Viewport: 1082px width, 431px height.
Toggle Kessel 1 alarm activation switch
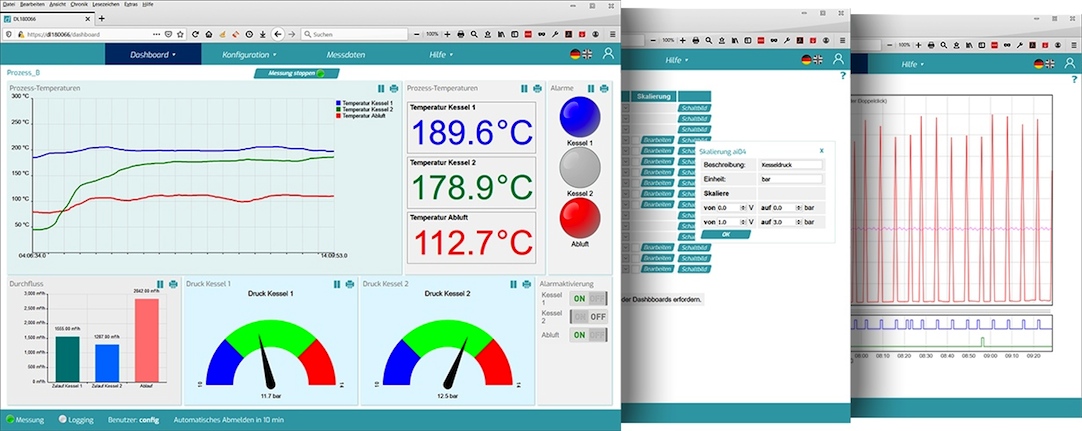coord(589,299)
